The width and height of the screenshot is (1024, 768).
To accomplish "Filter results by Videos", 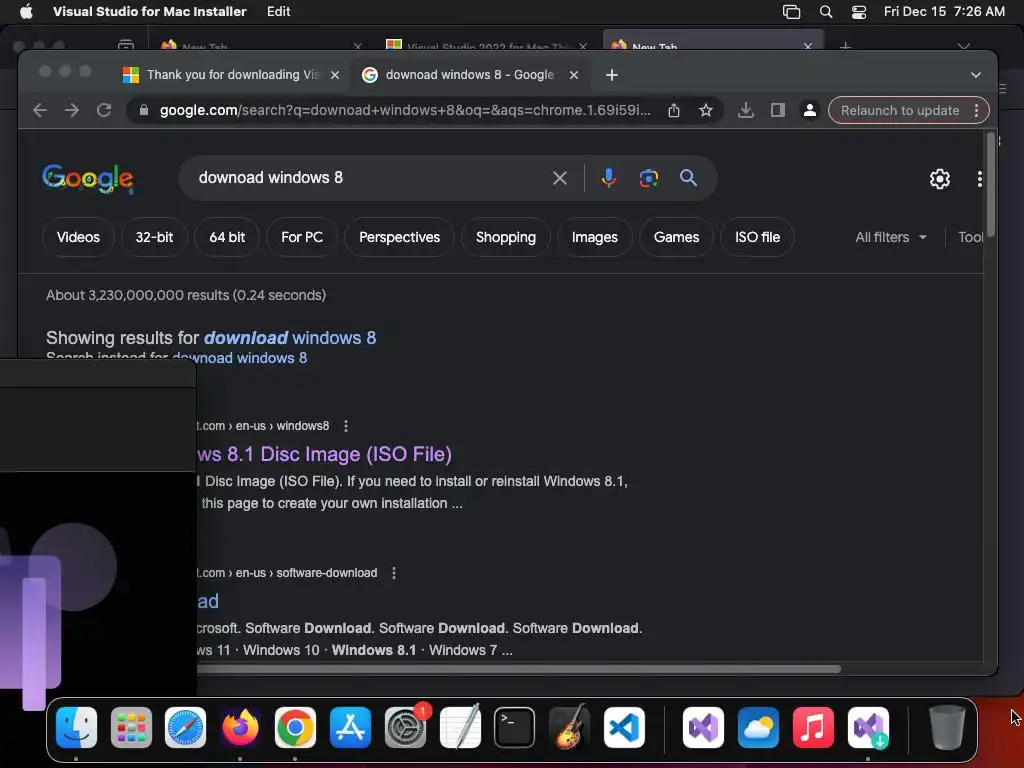I will click(78, 237).
